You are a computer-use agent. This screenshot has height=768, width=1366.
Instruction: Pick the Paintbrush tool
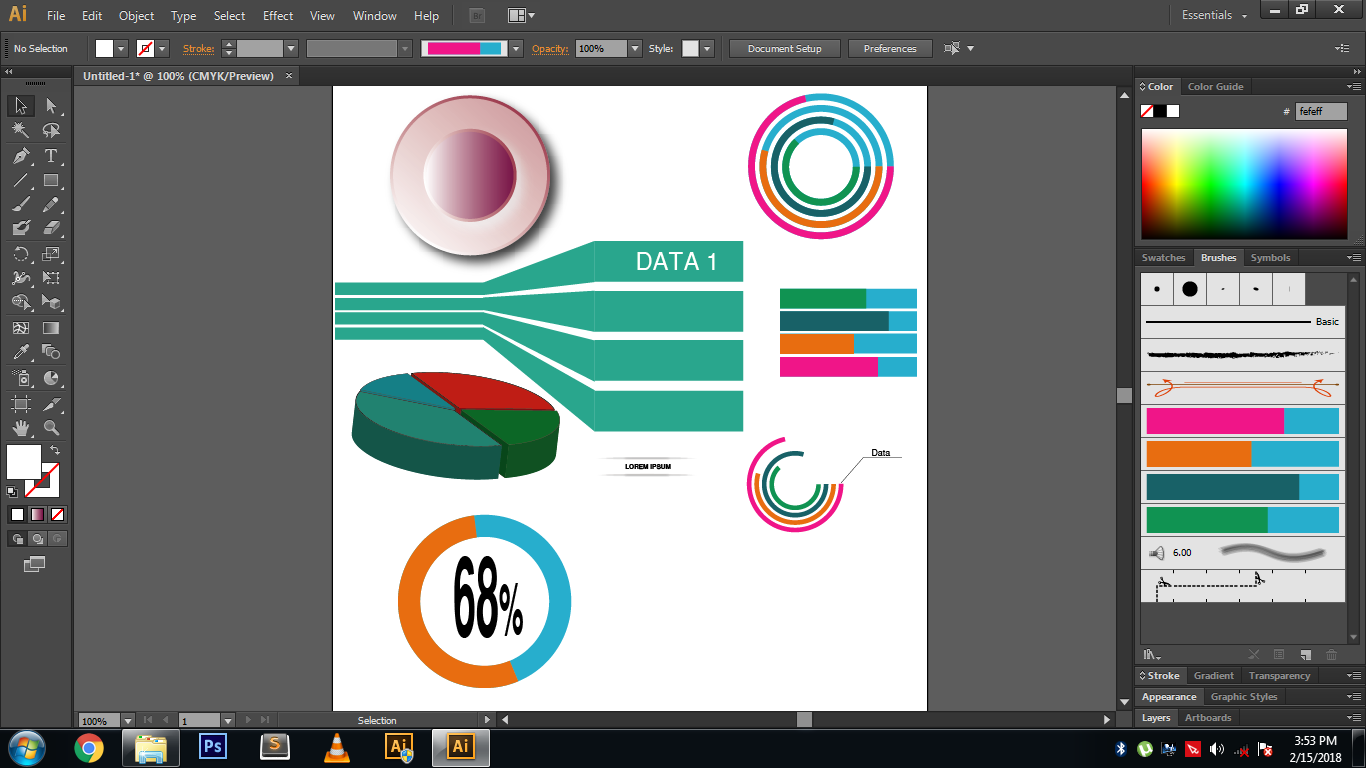coord(20,205)
